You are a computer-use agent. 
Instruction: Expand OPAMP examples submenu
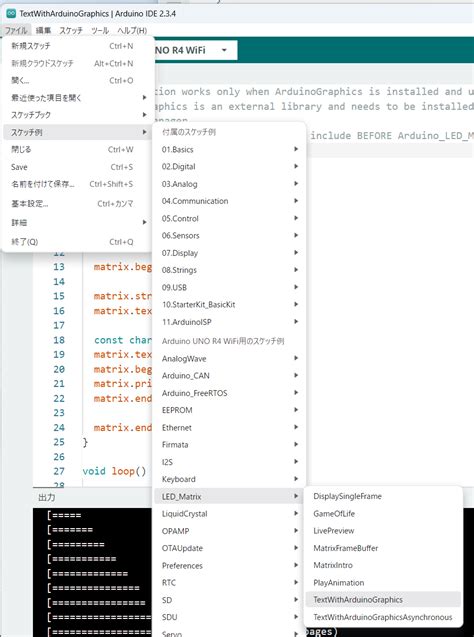click(229, 531)
